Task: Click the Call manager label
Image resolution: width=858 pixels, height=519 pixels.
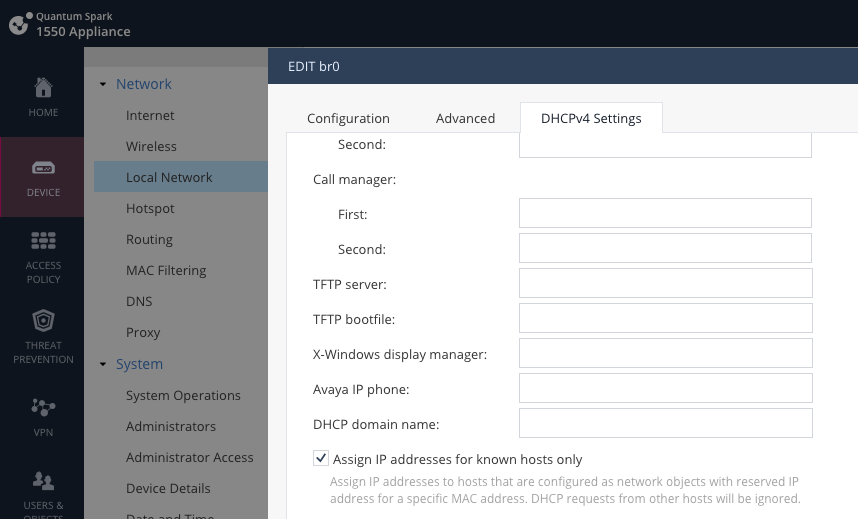Action: [x=354, y=180]
